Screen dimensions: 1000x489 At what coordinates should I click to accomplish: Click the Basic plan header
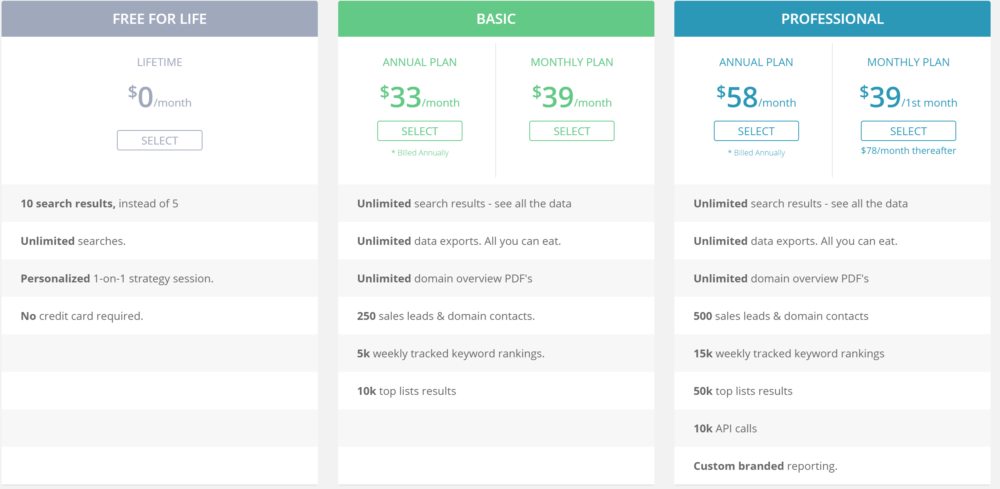(496, 18)
